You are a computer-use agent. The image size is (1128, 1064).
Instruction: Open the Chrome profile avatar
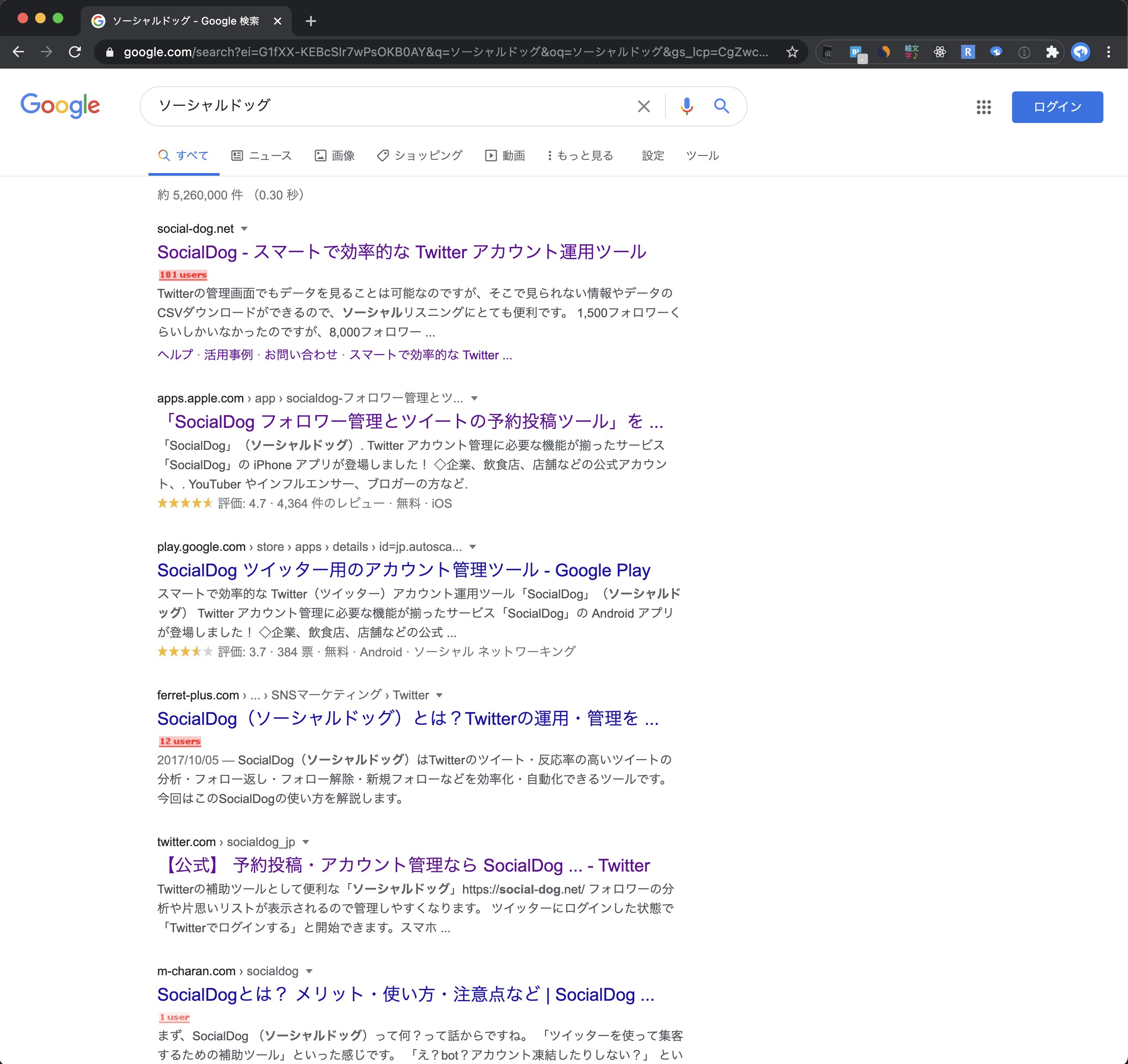tap(1080, 52)
